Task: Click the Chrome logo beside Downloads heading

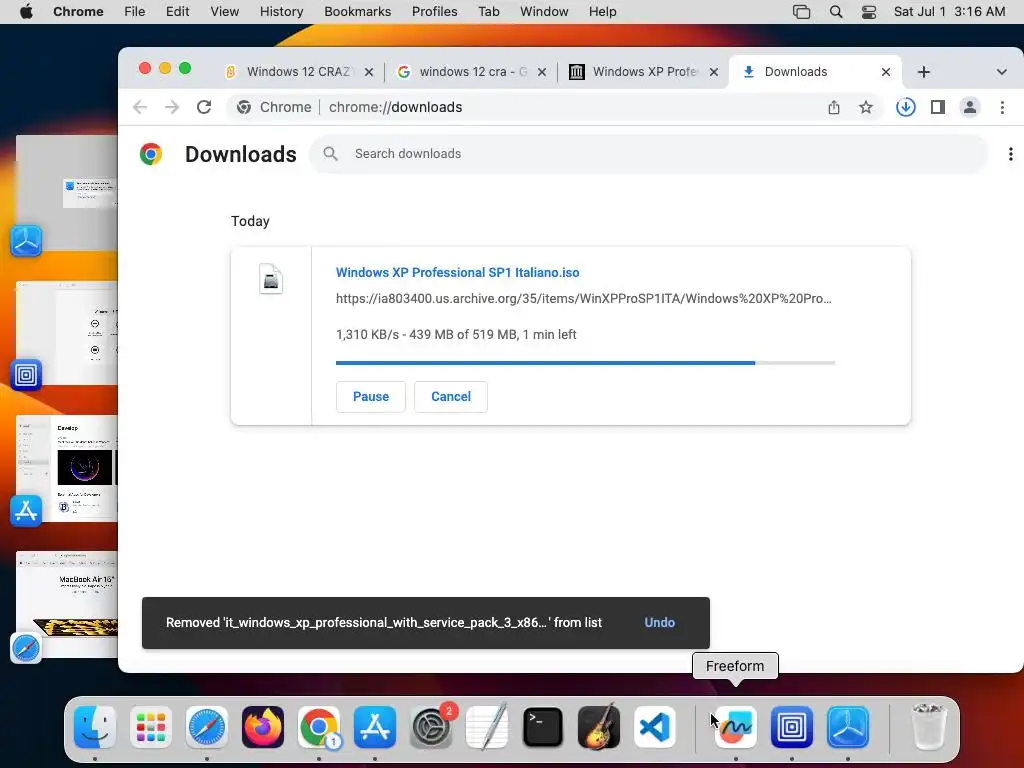Action: click(151, 154)
